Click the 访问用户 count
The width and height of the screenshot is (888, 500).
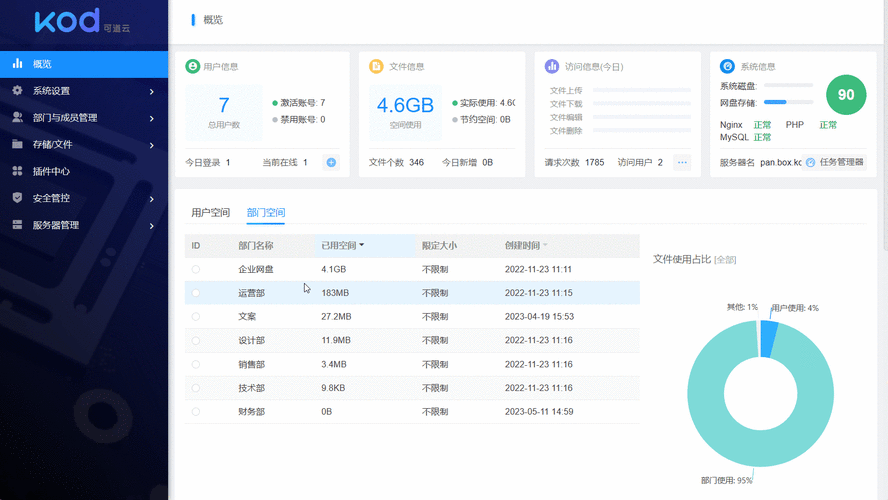pos(640,163)
